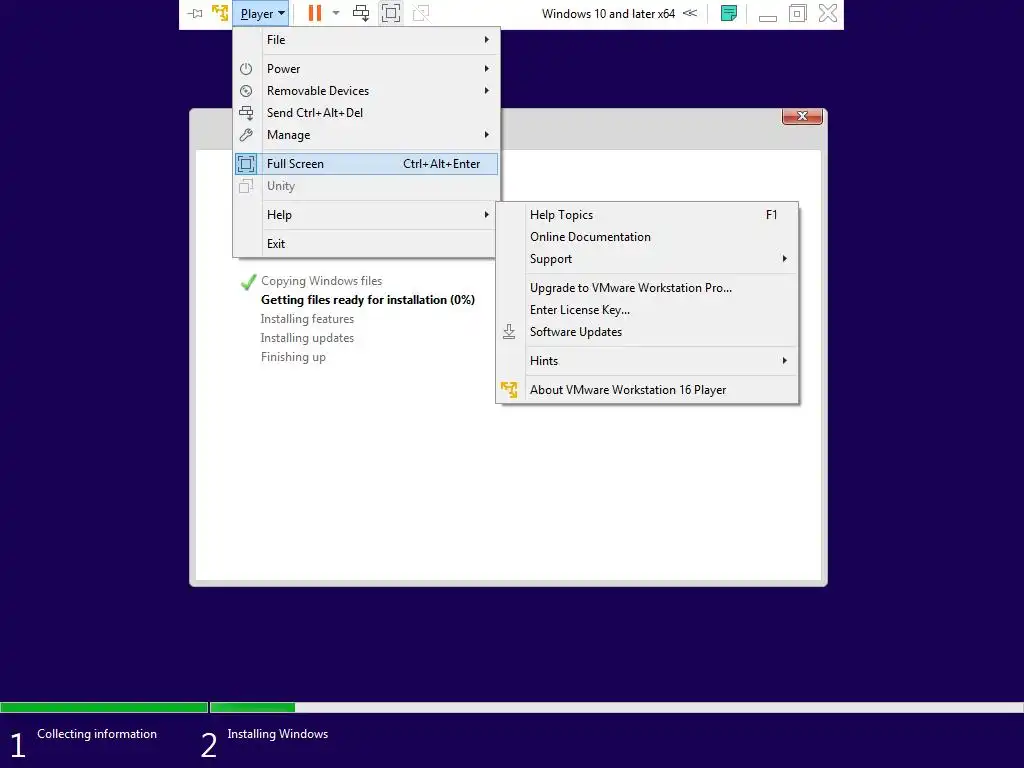Click the greyed Unity menu entry
The width and height of the screenshot is (1024, 768).
366,186
